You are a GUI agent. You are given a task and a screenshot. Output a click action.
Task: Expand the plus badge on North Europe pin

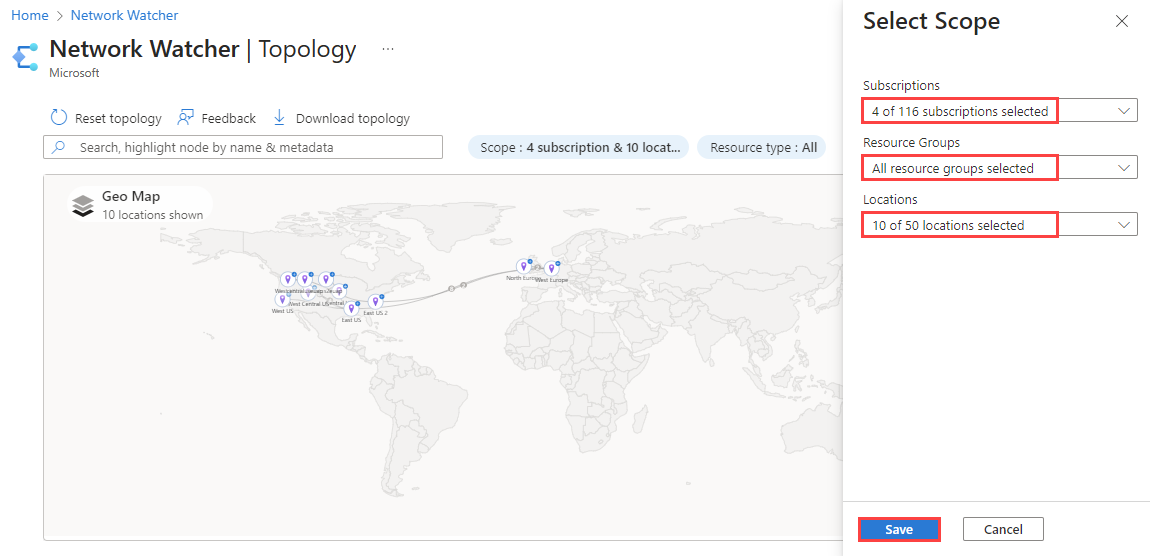click(530, 260)
